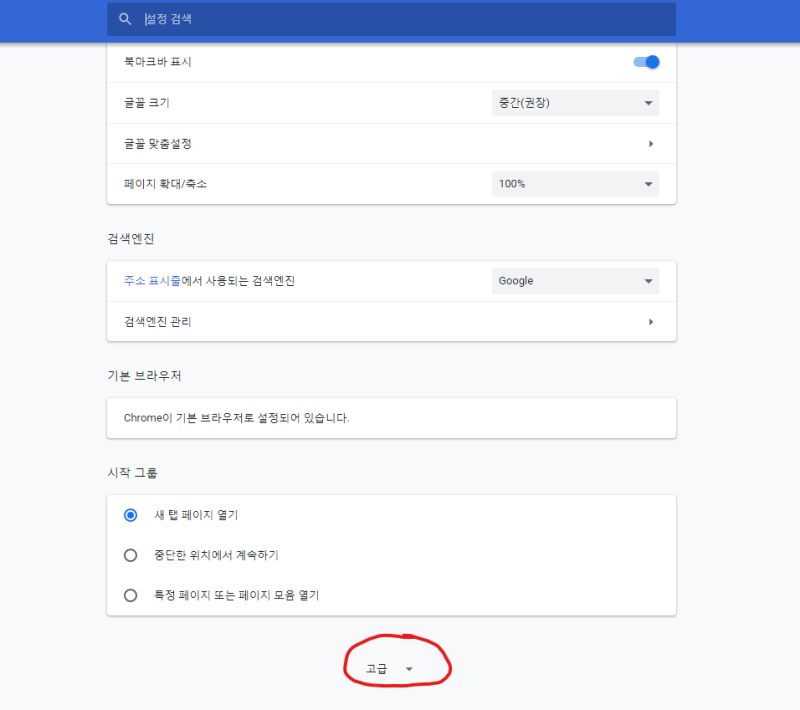The image size is (800, 710).
Task: Open the Google search engine dropdown
Action: [x=575, y=281]
